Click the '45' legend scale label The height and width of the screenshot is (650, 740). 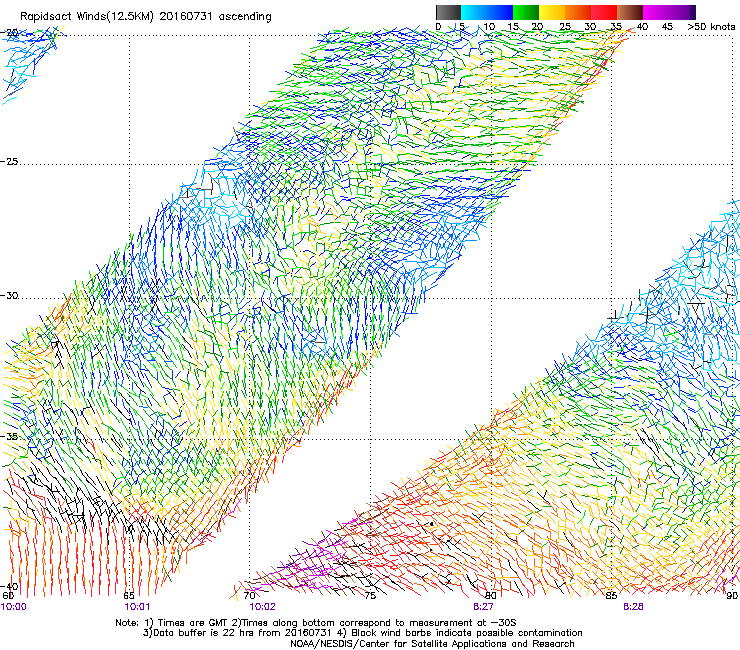tap(667, 27)
